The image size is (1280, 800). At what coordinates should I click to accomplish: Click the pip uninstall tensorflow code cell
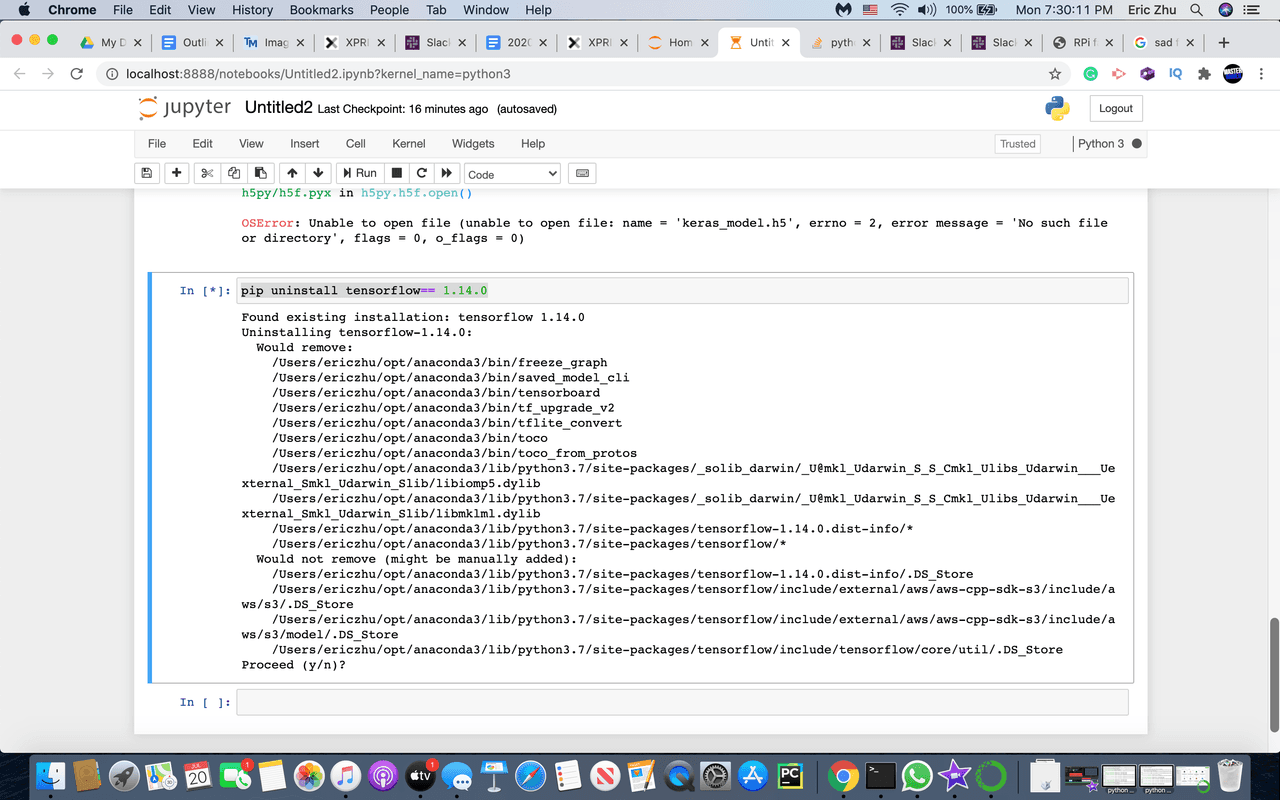pos(684,291)
